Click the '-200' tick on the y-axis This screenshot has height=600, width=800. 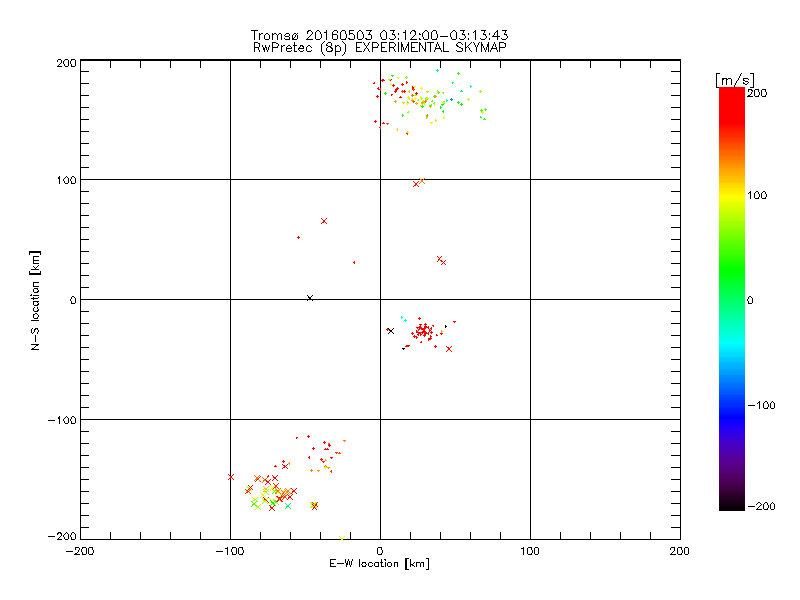coord(62,536)
